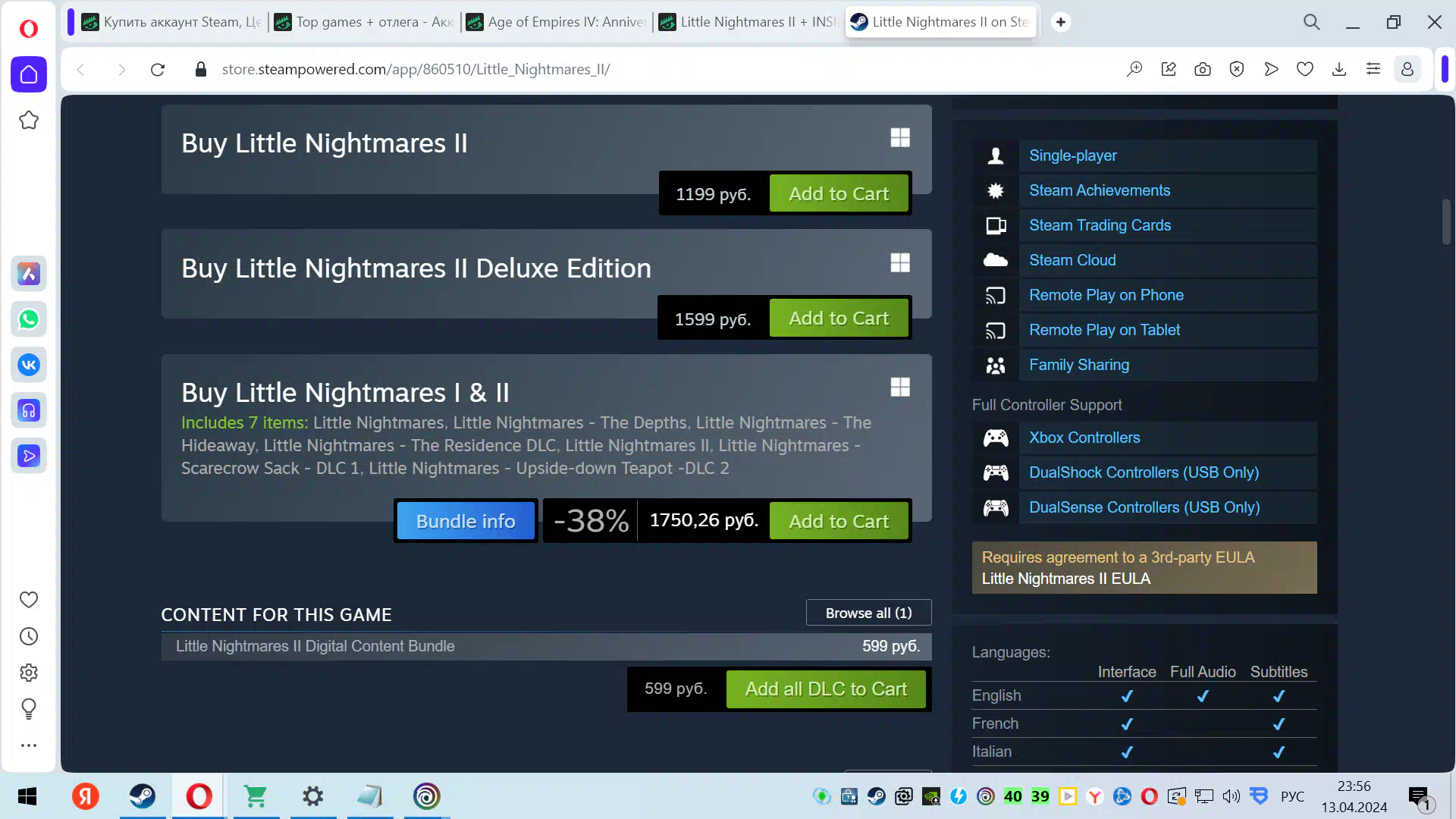This screenshot has width=1456, height=819.
Task: Switch to Little Nightmares II + INSI tab
Action: 748,22
